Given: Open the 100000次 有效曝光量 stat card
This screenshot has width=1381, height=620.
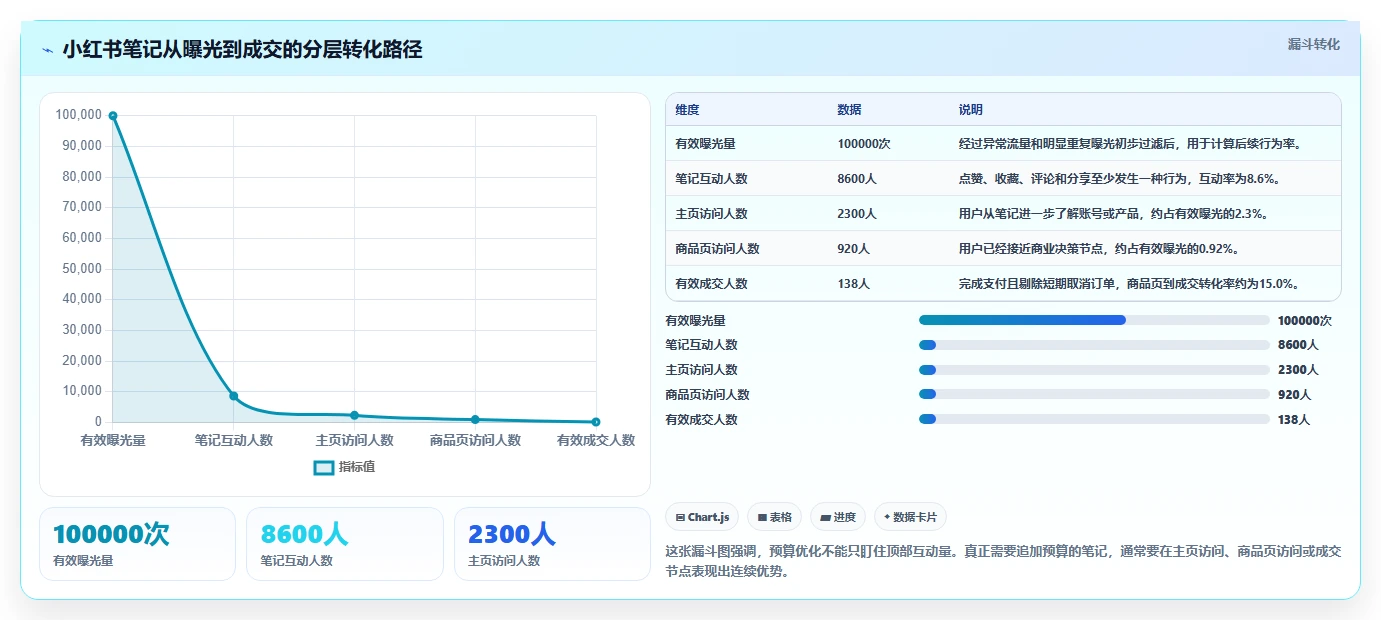Looking at the screenshot, I should (137, 544).
